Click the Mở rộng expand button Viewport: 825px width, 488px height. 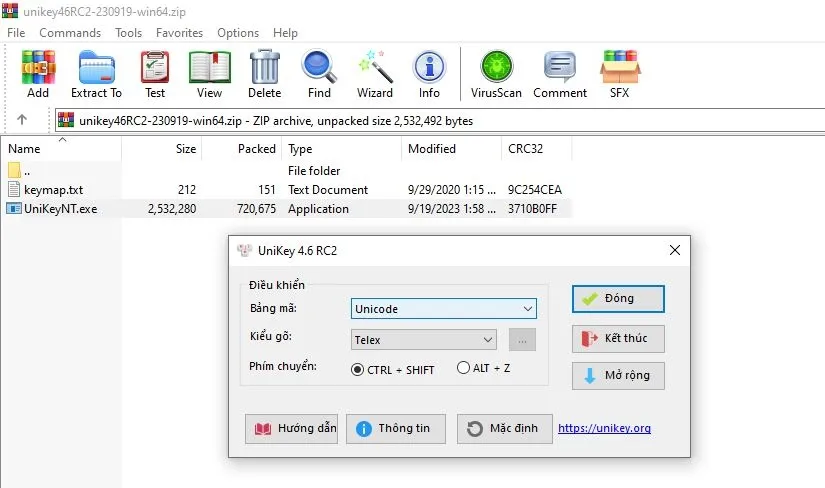pos(617,376)
